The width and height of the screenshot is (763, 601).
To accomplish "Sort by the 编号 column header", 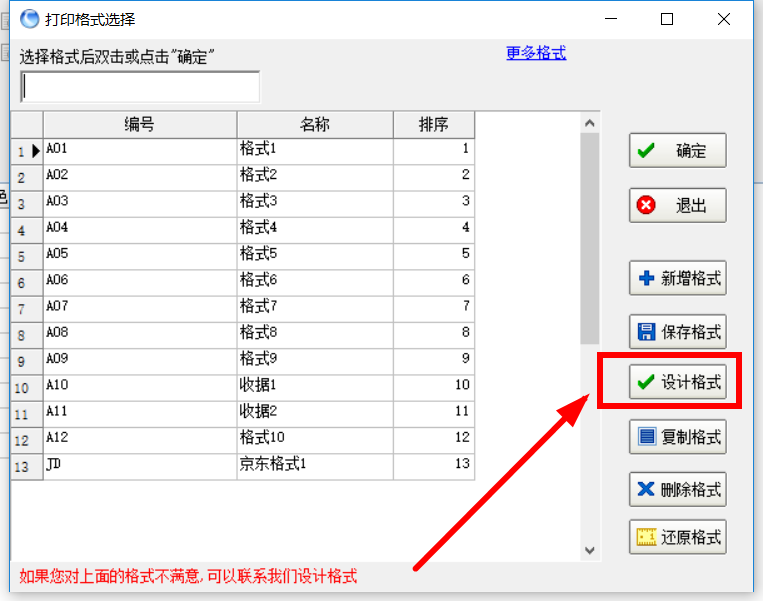I will [x=140, y=125].
